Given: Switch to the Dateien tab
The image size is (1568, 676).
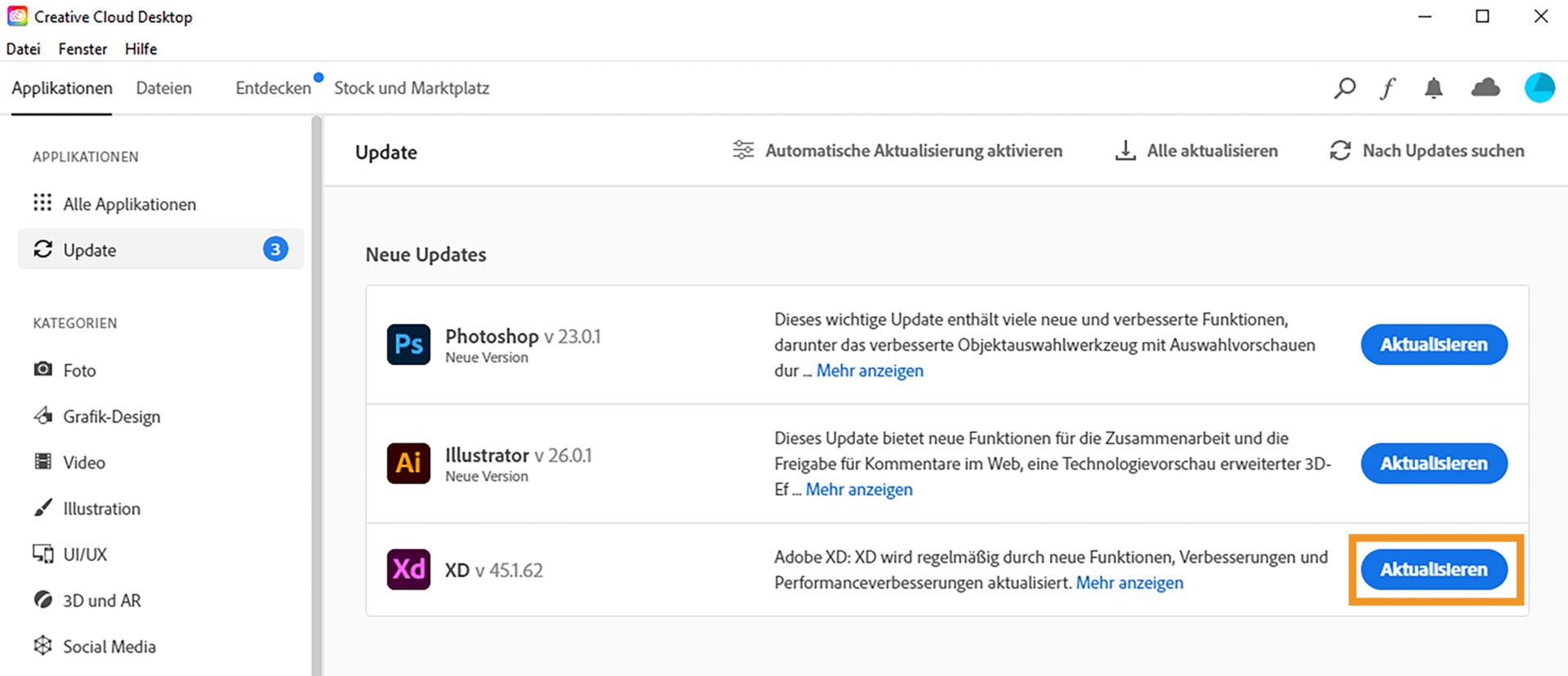Looking at the screenshot, I should pos(163,88).
